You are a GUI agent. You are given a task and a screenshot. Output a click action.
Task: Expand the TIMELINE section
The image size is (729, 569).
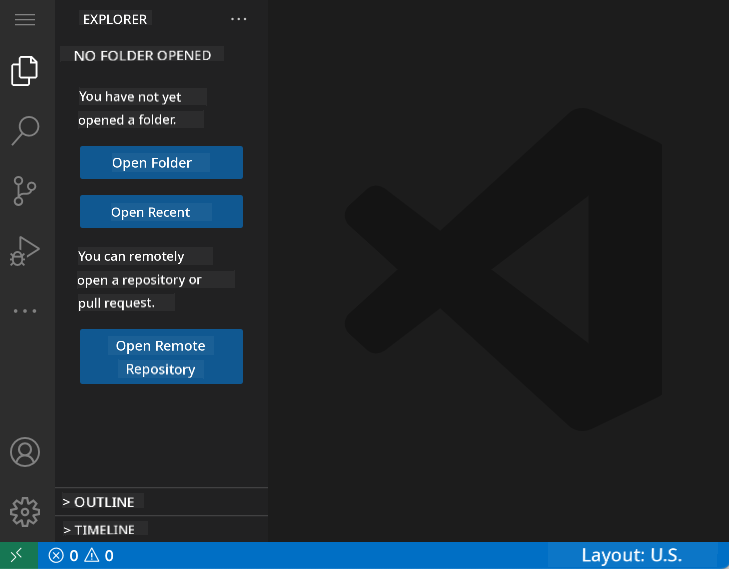[x=104, y=529]
